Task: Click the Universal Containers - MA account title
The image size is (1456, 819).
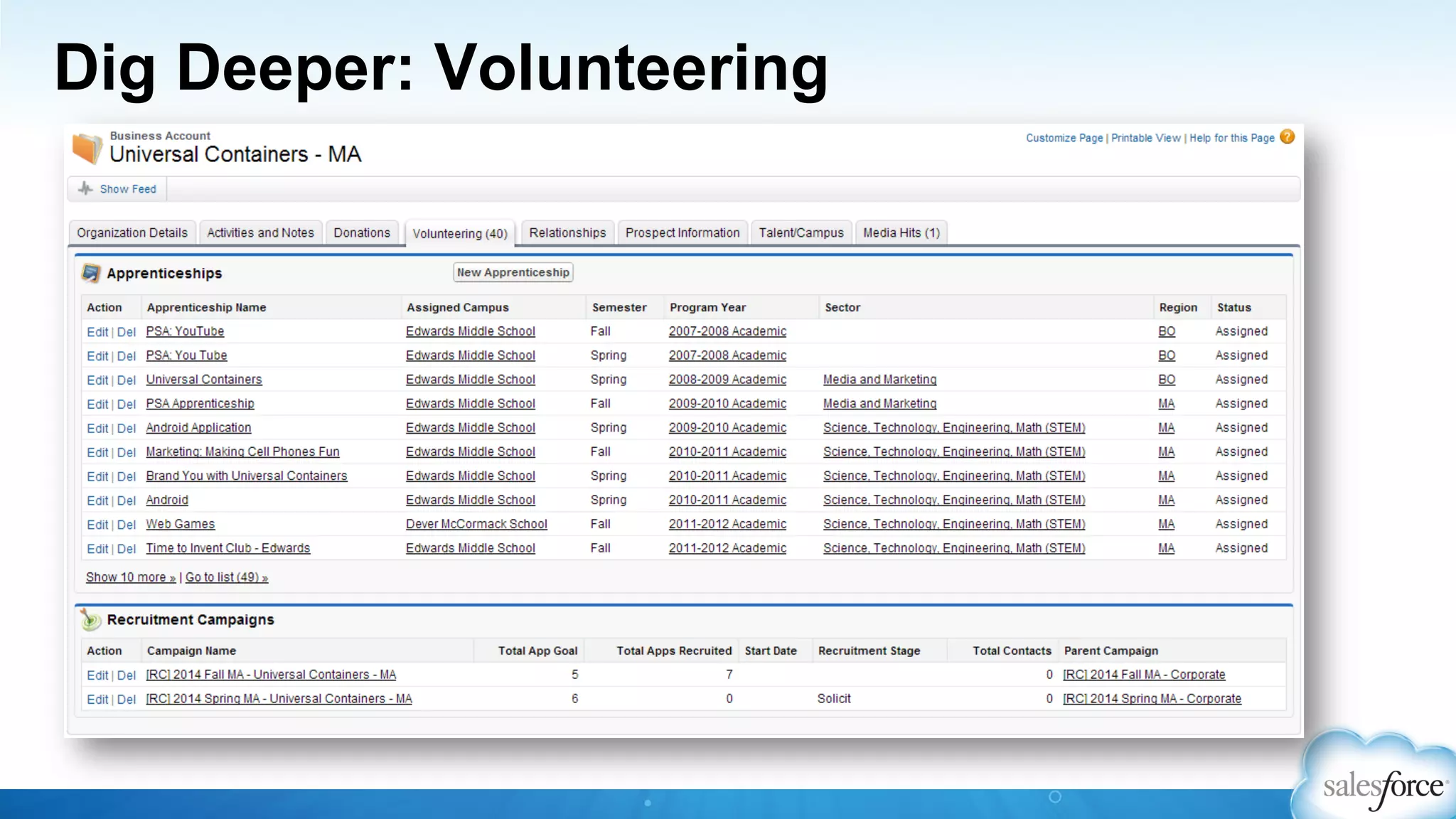Action: [235, 154]
